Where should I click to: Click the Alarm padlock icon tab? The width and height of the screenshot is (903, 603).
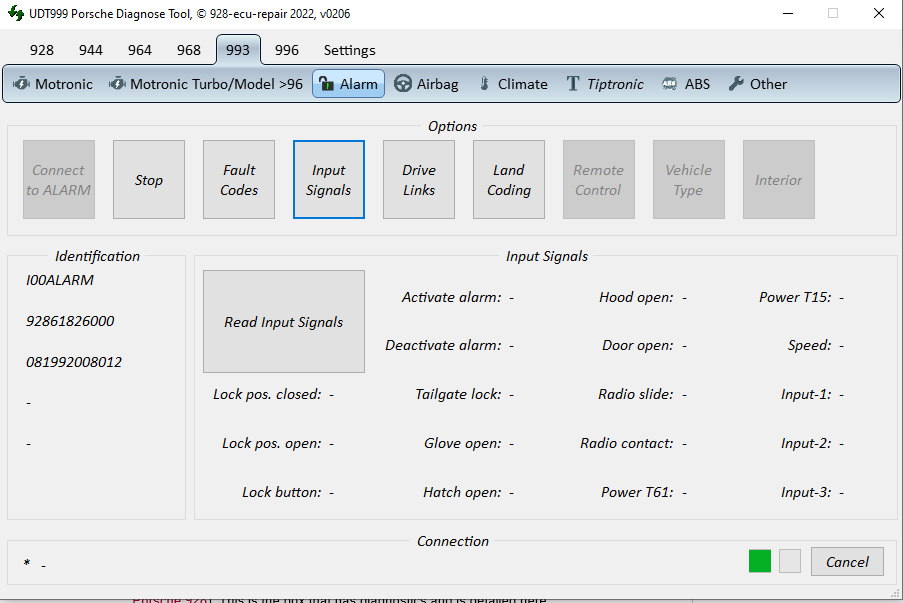(348, 84)
